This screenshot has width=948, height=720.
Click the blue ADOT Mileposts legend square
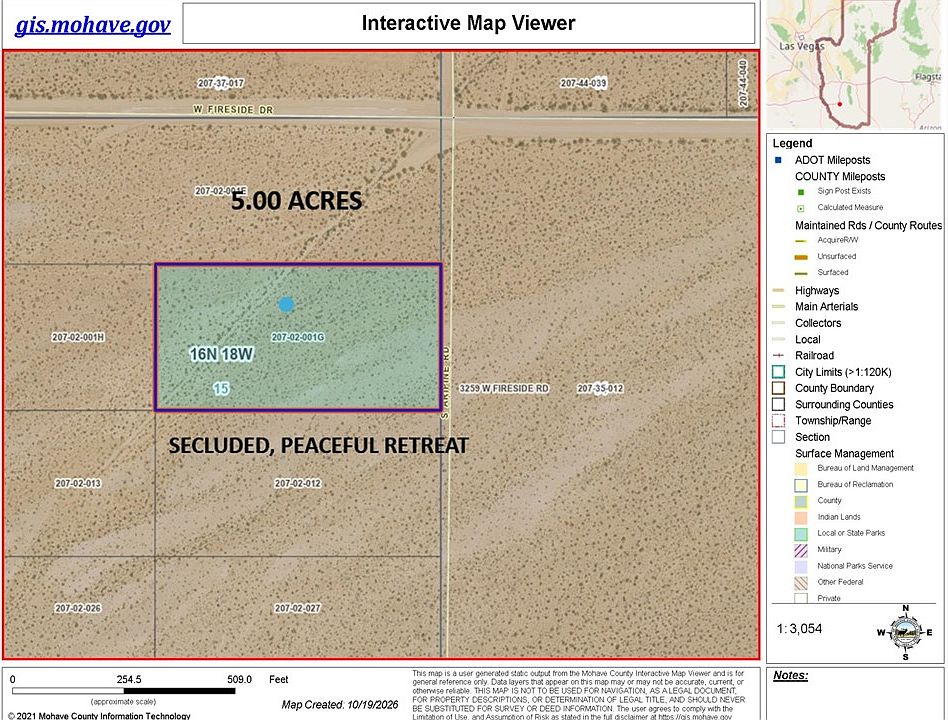779,160
